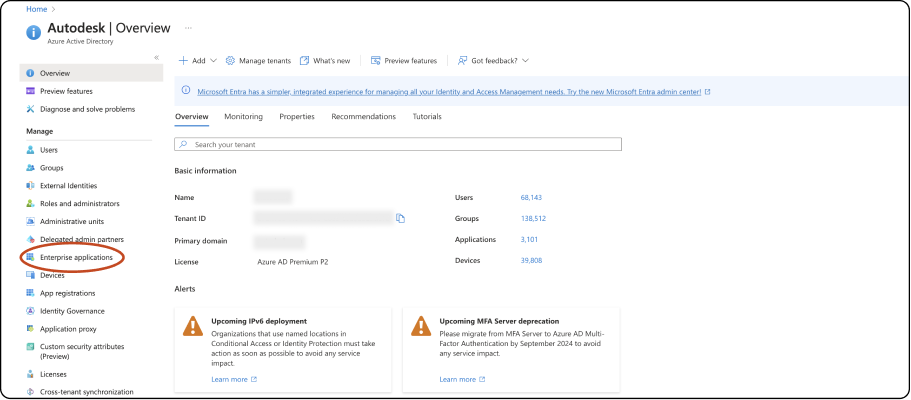
Task: Switch to the Monitoring tab
Action: [x=243, y=117]
